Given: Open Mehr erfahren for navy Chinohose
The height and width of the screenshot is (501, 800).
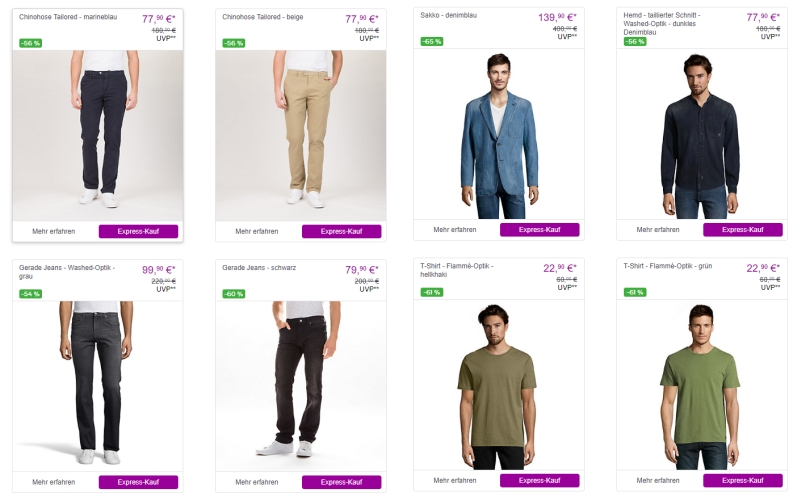Looking at the screenshot, I should [x=54, y=231].
